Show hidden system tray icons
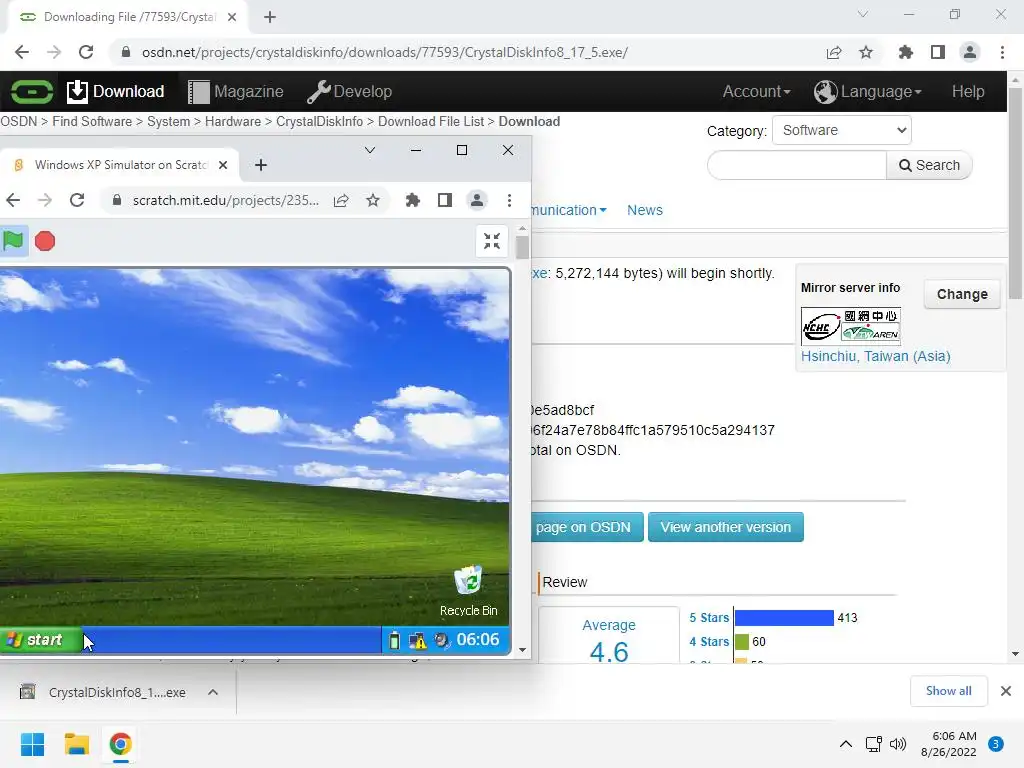 point(846,744)
